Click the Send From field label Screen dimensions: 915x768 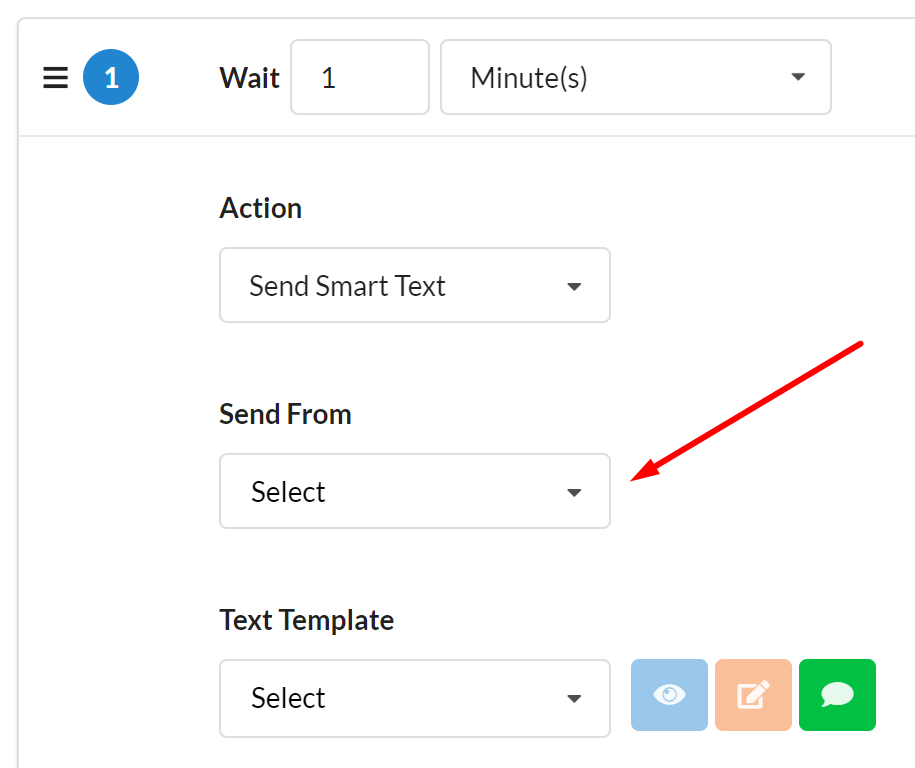tap(285, 414)
